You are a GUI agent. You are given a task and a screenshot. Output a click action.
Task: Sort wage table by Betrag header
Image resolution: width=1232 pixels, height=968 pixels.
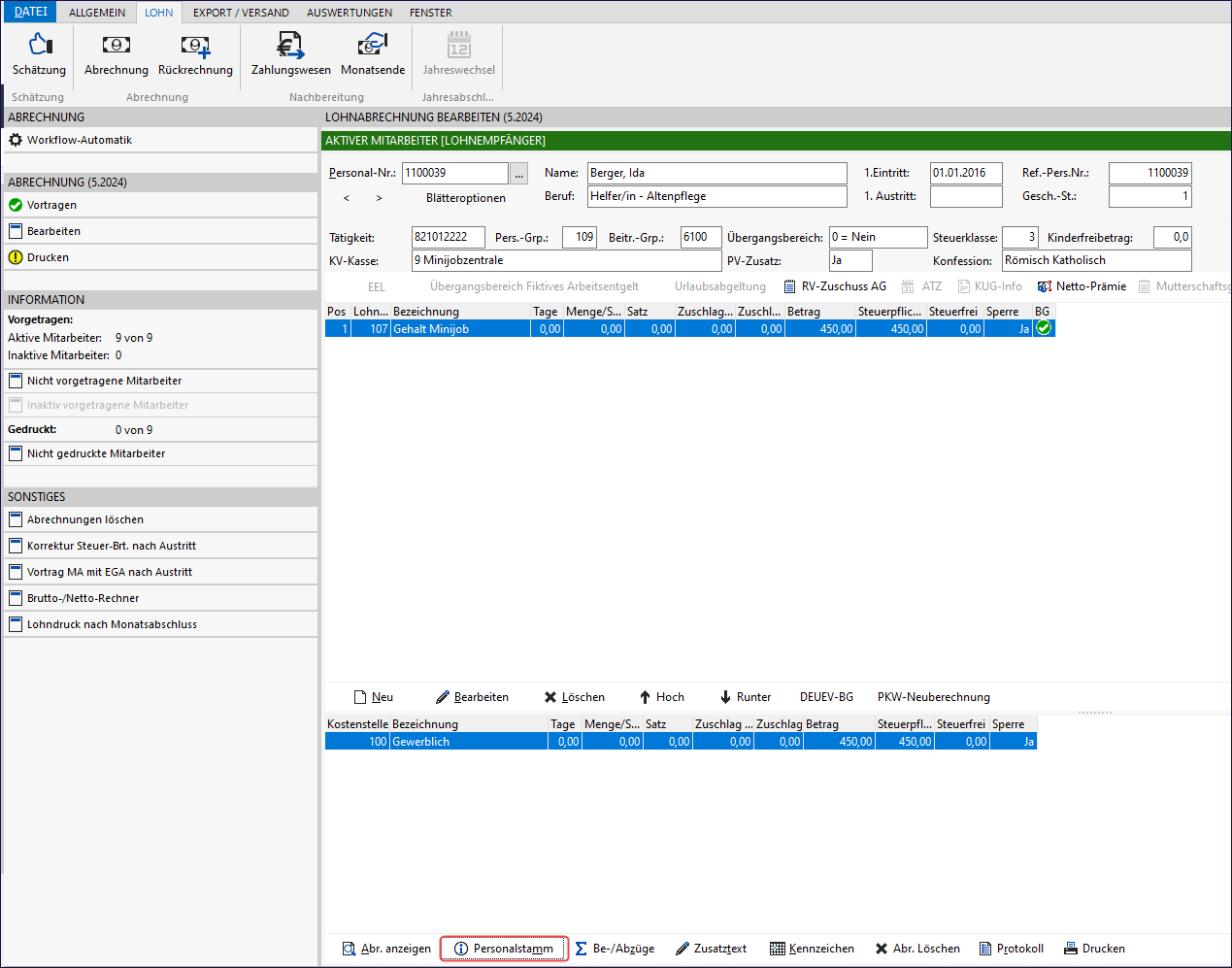click(x=820, y=312)
